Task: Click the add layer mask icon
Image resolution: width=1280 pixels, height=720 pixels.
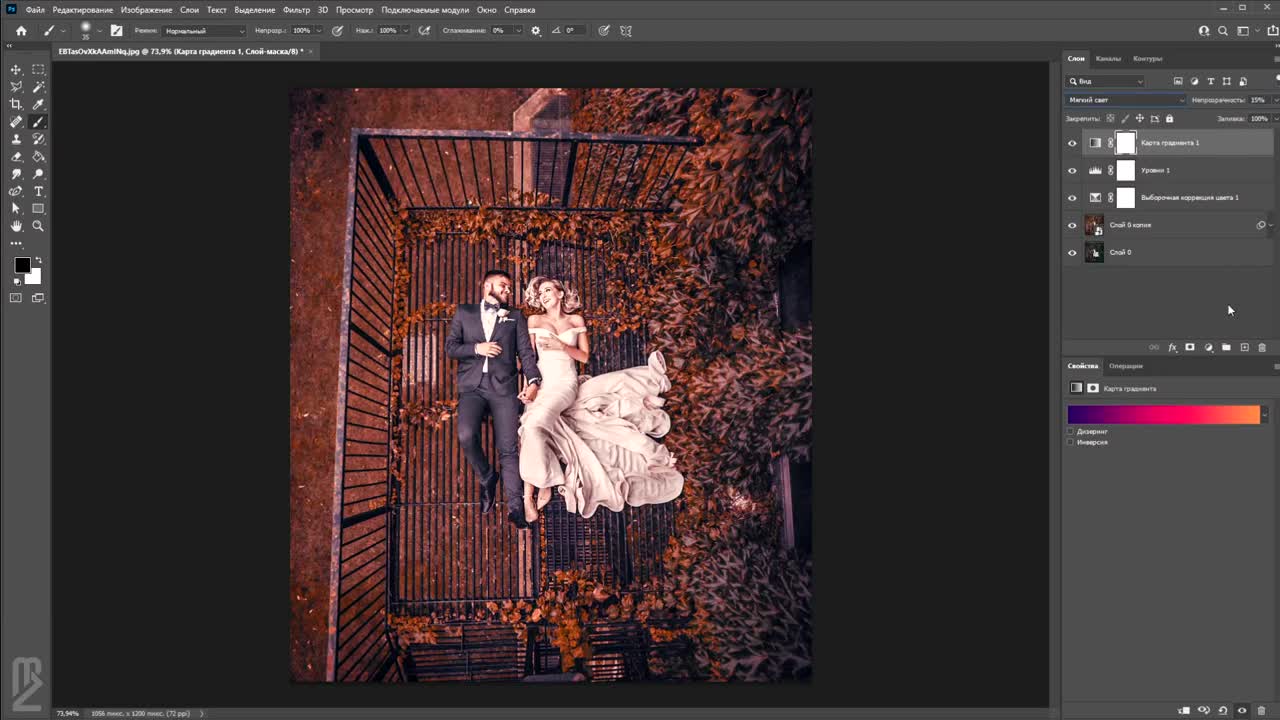Action: point(1190,347)
